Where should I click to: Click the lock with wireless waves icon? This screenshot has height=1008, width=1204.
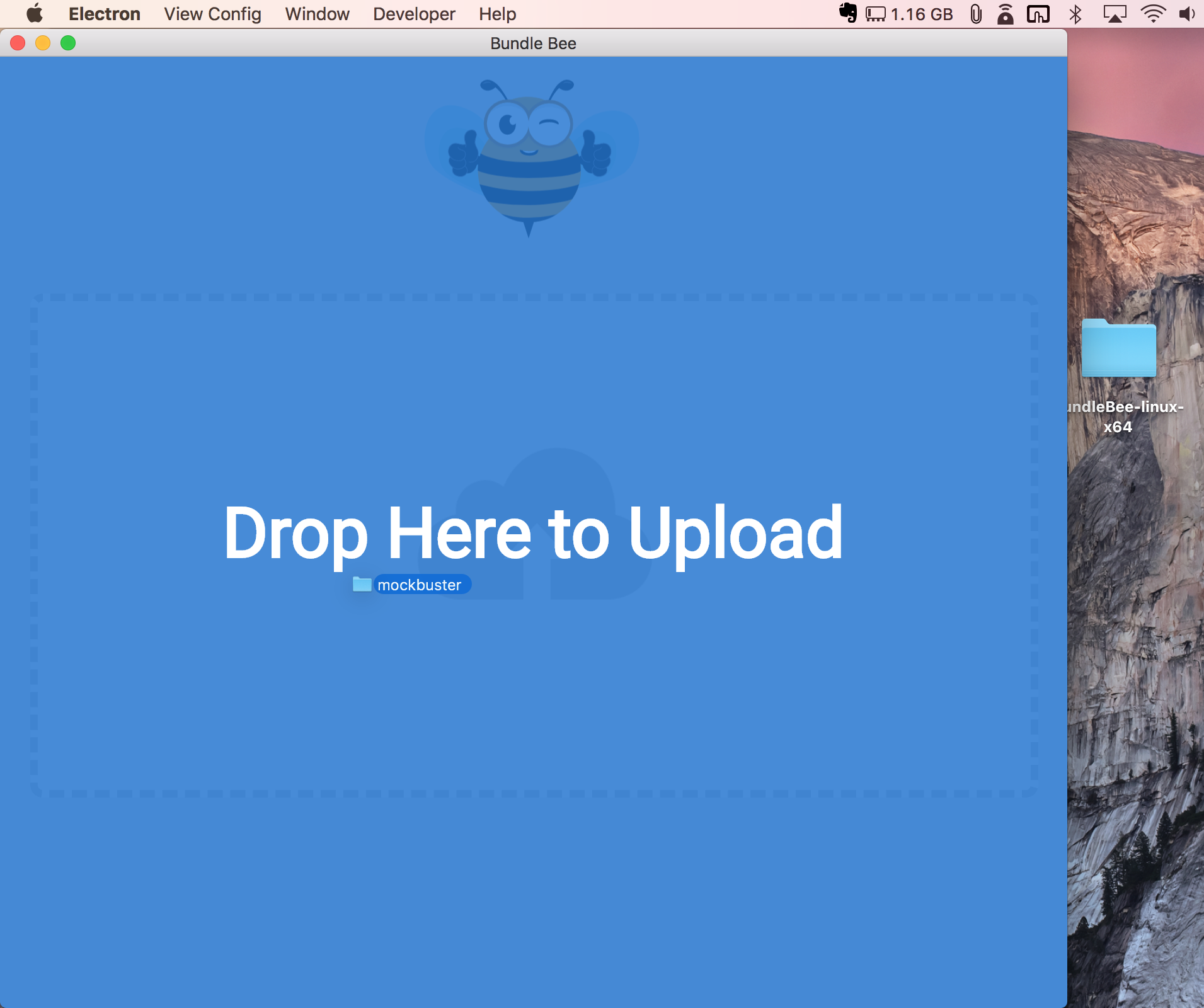pyautogui.click(x=1006, y=14)
